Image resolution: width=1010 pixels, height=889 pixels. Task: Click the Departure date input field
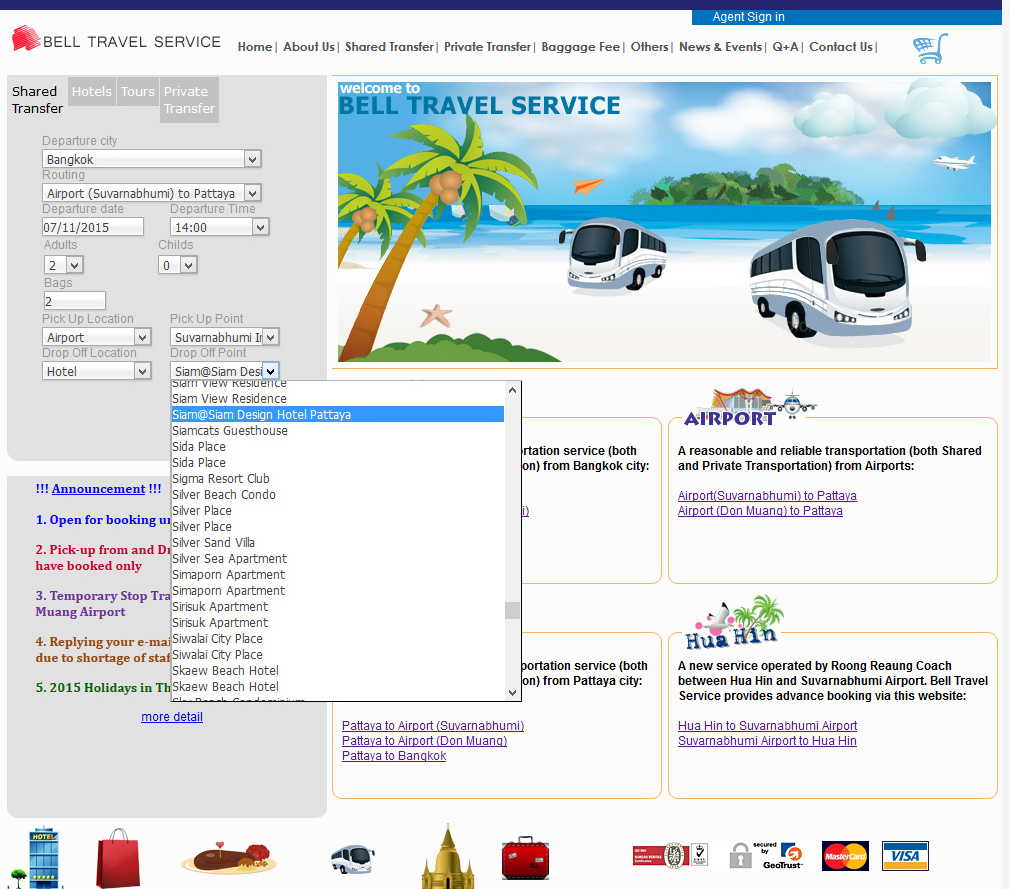tap(93, 227)
